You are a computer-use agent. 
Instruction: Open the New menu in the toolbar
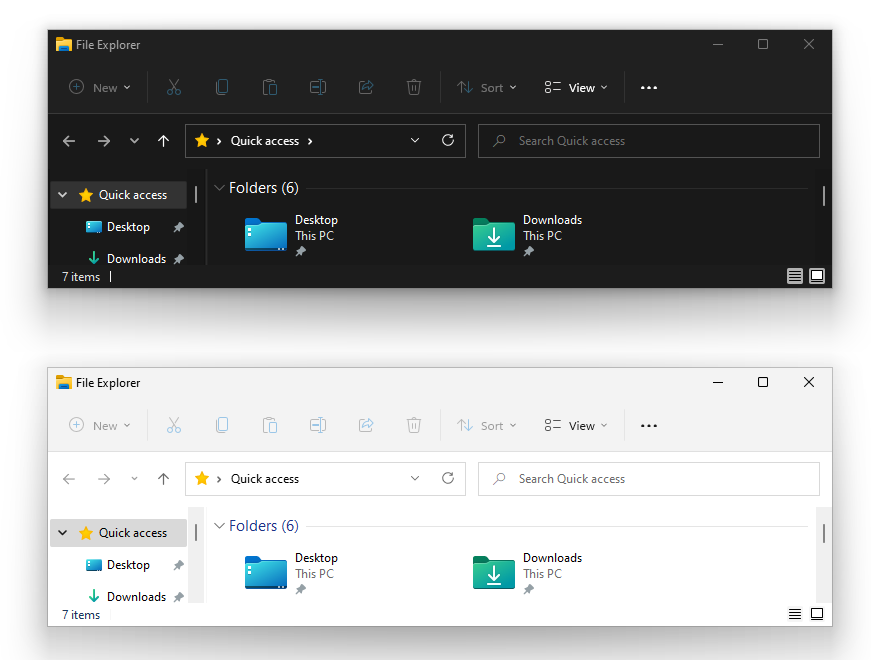99,87
